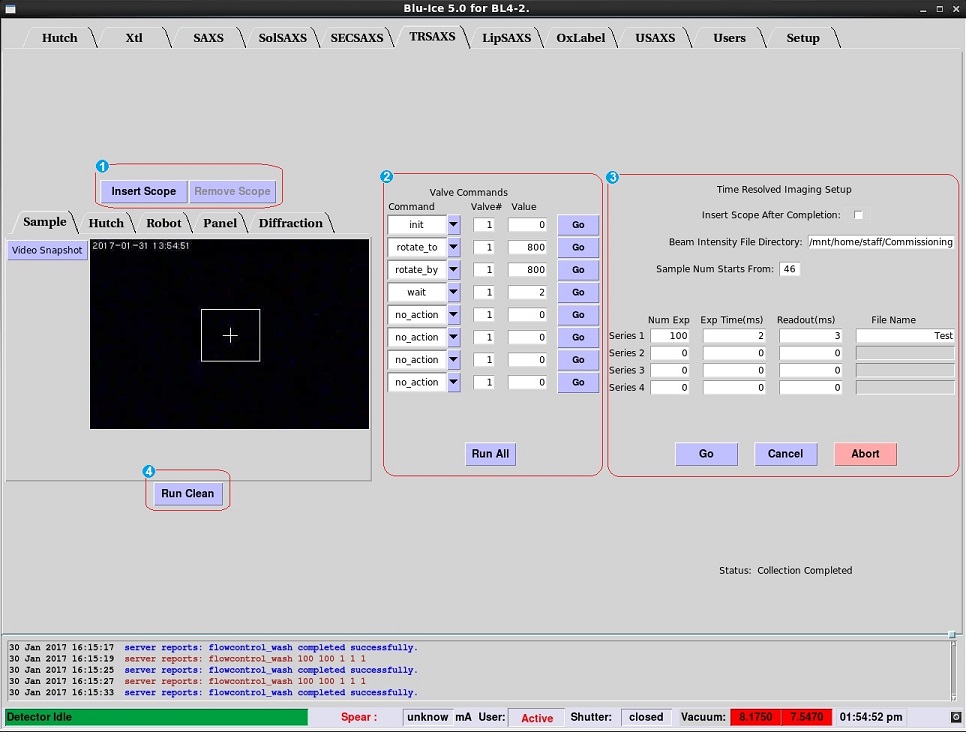This screenshot has height=732, width=966.
Task: Click the Series 1 File Name field
Action: click(905, 336)
